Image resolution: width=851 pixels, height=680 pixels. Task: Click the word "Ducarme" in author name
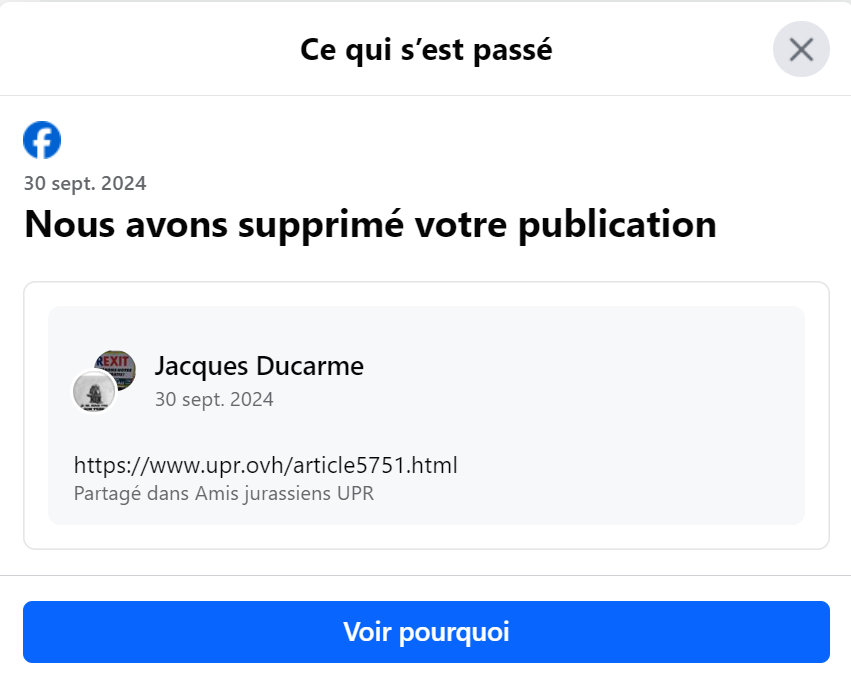coord(310,366)
